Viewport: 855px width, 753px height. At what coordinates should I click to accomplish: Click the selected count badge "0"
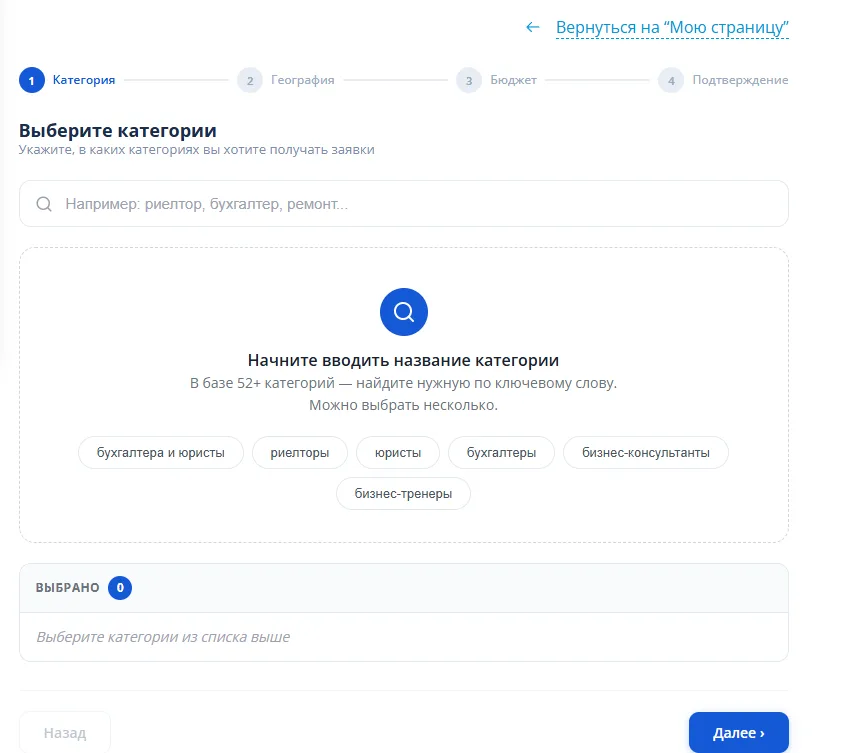point(120,588)
